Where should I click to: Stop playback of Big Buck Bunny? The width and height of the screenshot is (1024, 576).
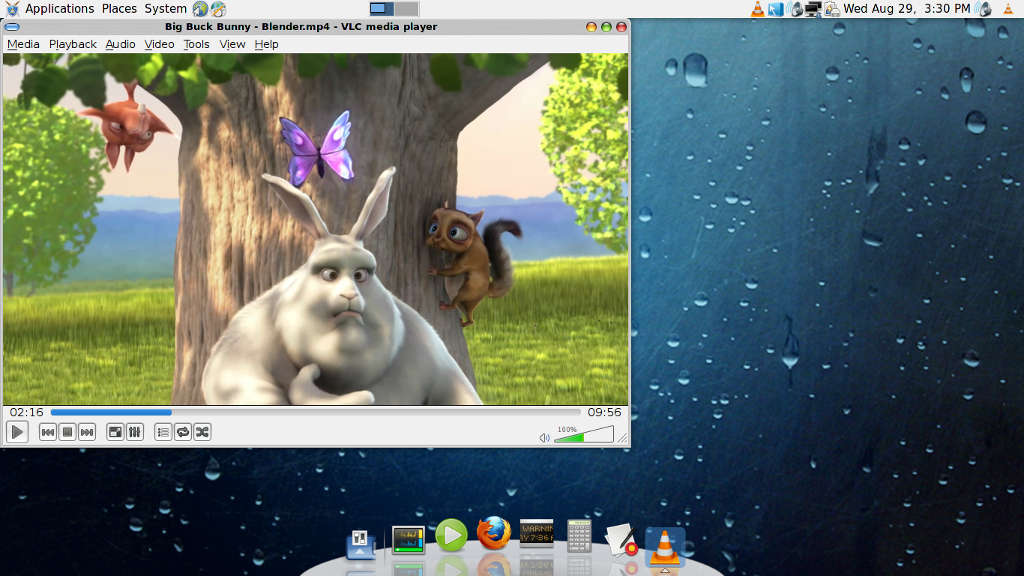click(67, 431)
